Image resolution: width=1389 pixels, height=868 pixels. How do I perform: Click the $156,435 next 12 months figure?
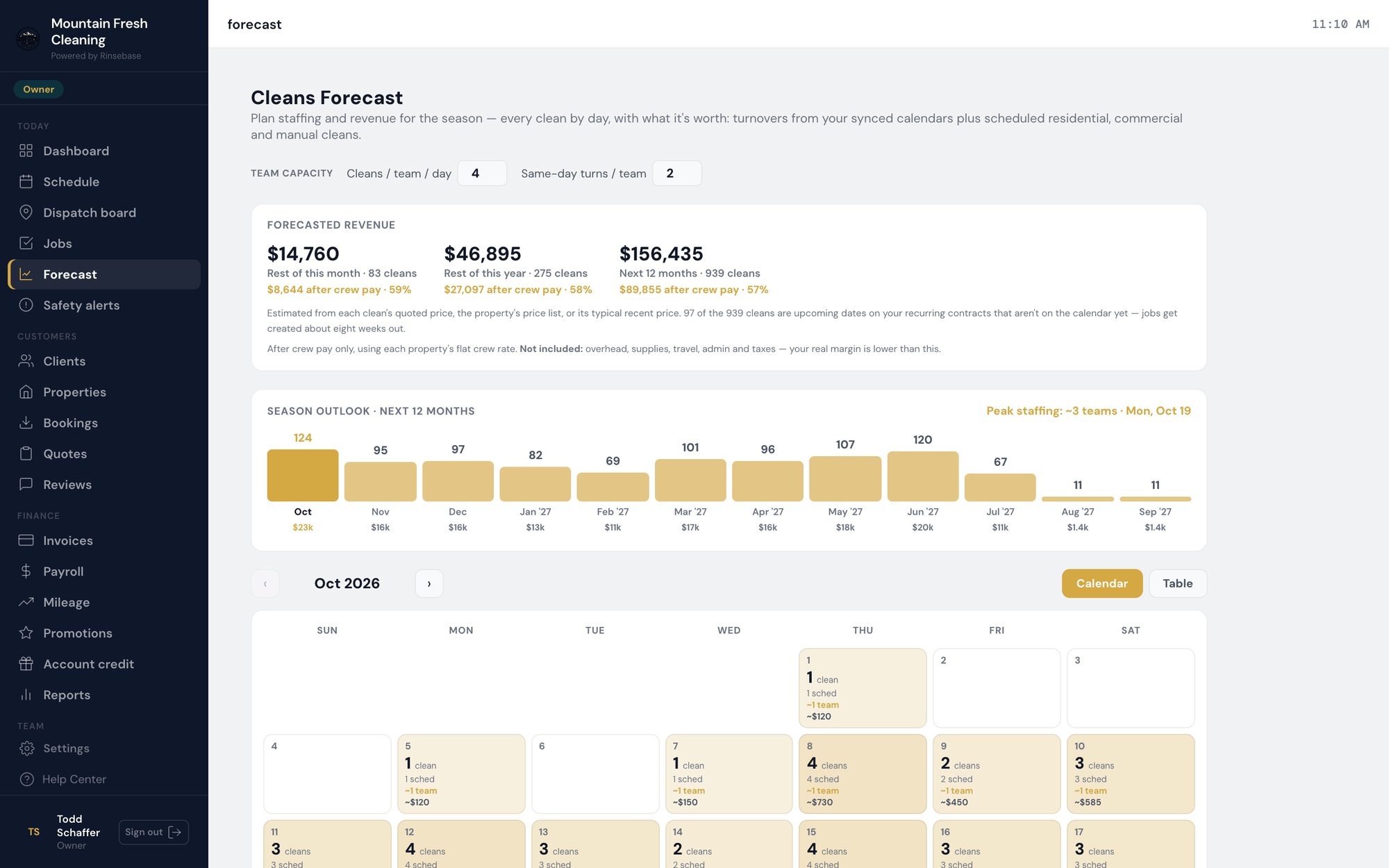[661, 253]
